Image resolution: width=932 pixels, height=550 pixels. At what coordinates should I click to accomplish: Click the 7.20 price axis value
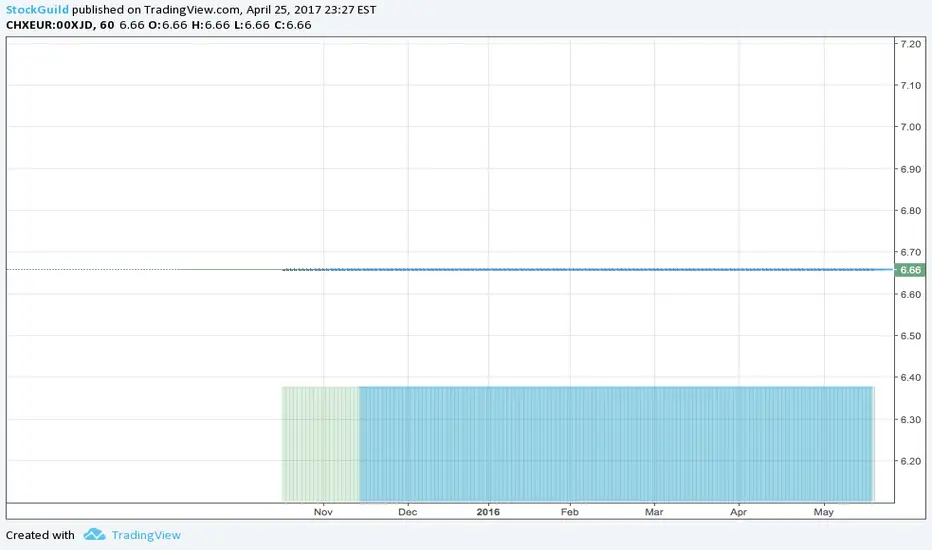coord(911,44)
